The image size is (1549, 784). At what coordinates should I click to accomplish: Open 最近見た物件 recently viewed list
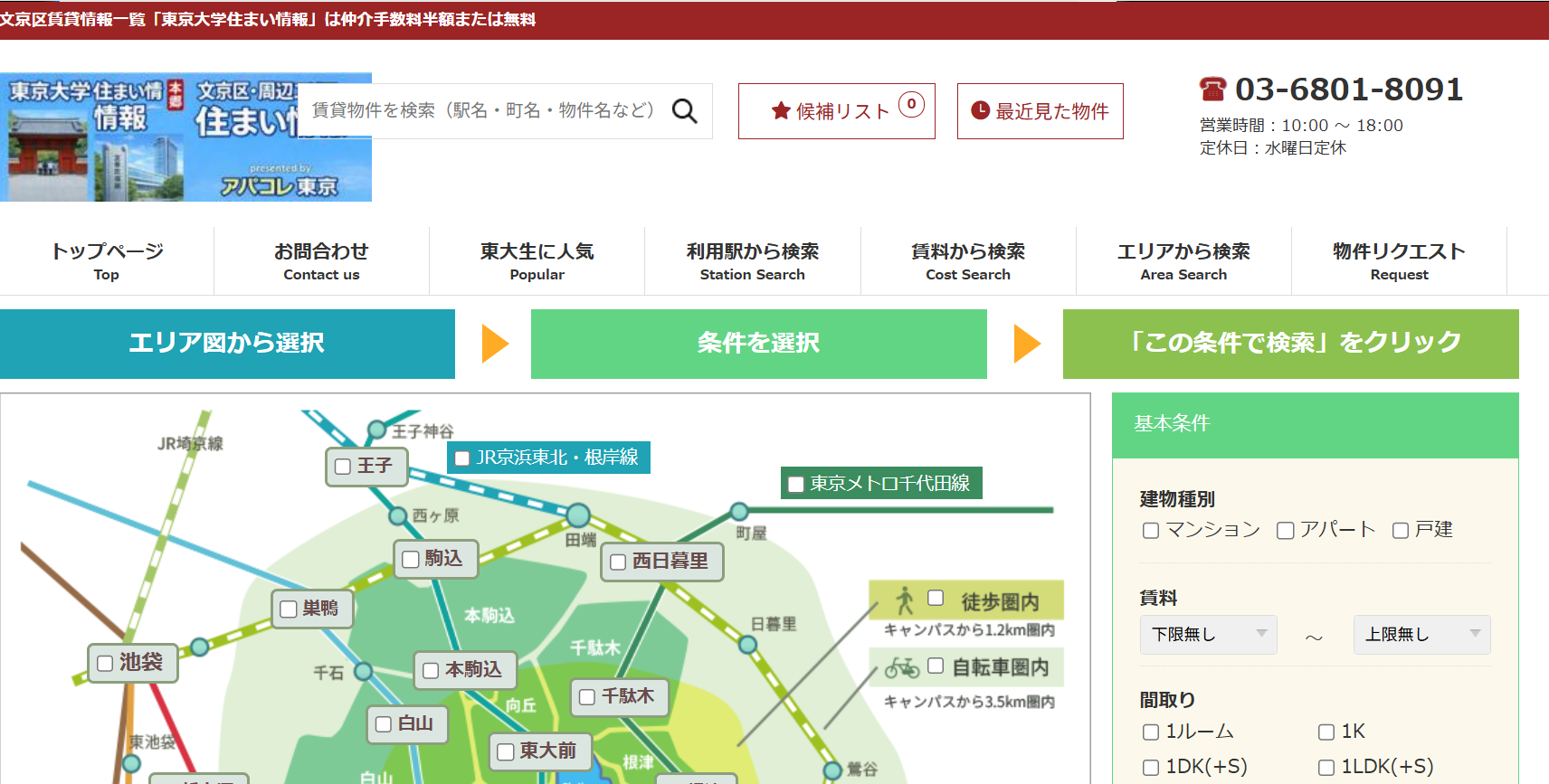click(1041, 111)
